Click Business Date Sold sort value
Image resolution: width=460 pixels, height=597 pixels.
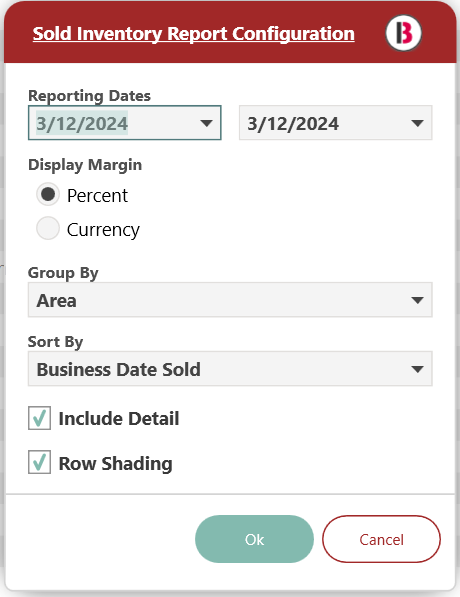(x=118, y=369)
